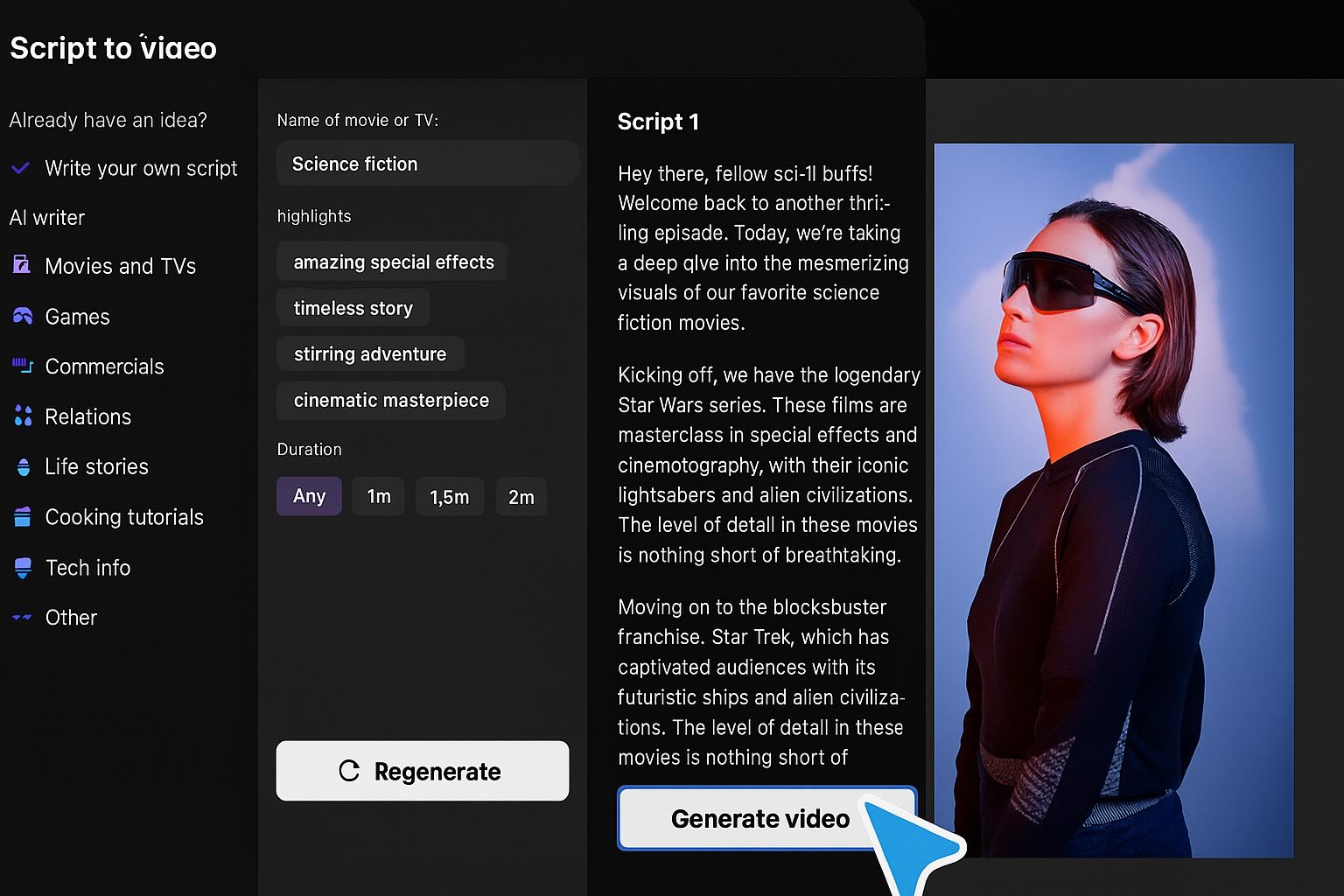
Task: Edit the movie name field
Action: [427, 164]
